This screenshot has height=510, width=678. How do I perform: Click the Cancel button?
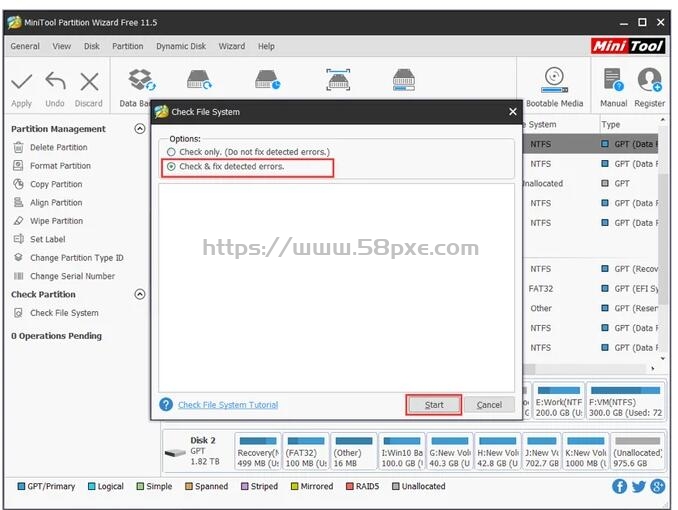[489, 405]
